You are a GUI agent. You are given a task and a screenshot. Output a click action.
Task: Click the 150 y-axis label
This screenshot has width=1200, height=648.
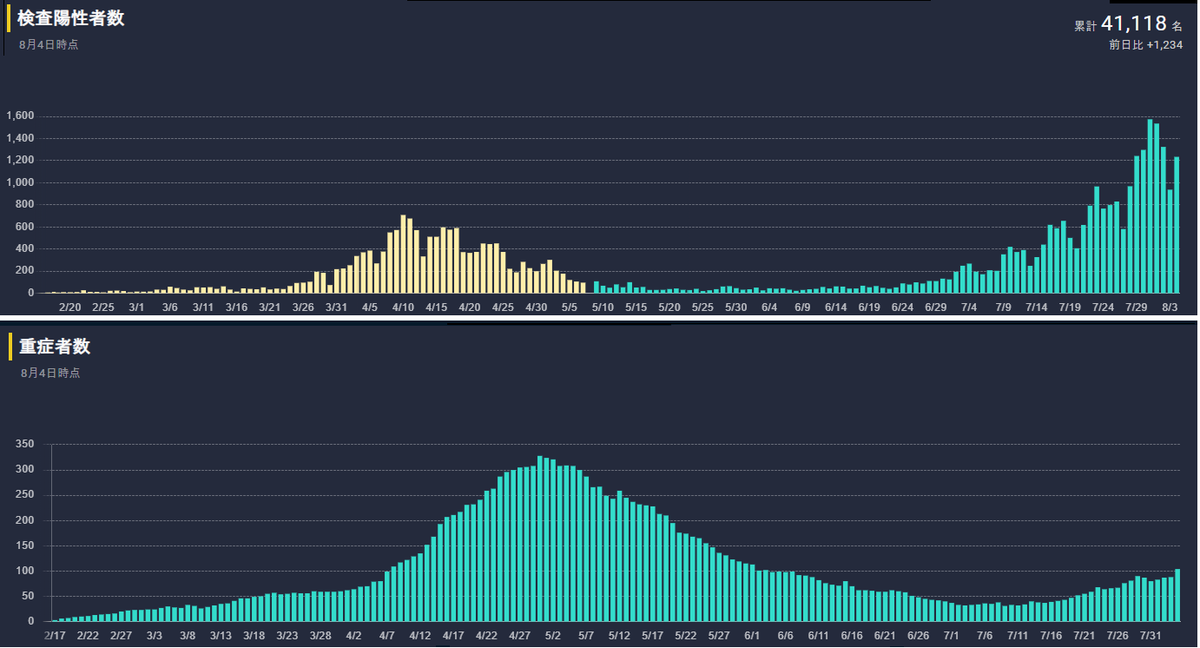[x=26, y=546]
